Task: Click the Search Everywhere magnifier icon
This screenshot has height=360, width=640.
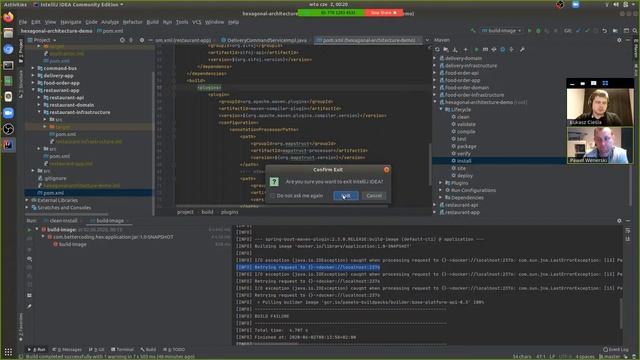Action: click(x=635, y=31)
